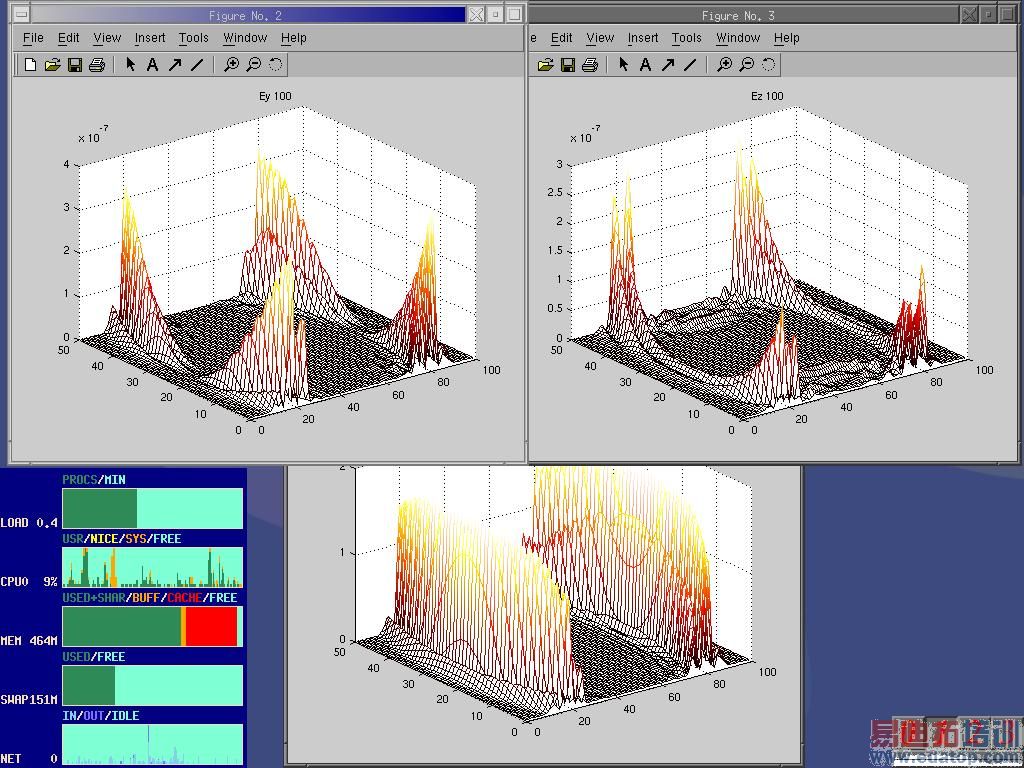Viewport: 1024px width, 768px height.
Task: Click Save icon in Figure 3 toolbar
Action: pyautogui.click(x=568, y=65)
